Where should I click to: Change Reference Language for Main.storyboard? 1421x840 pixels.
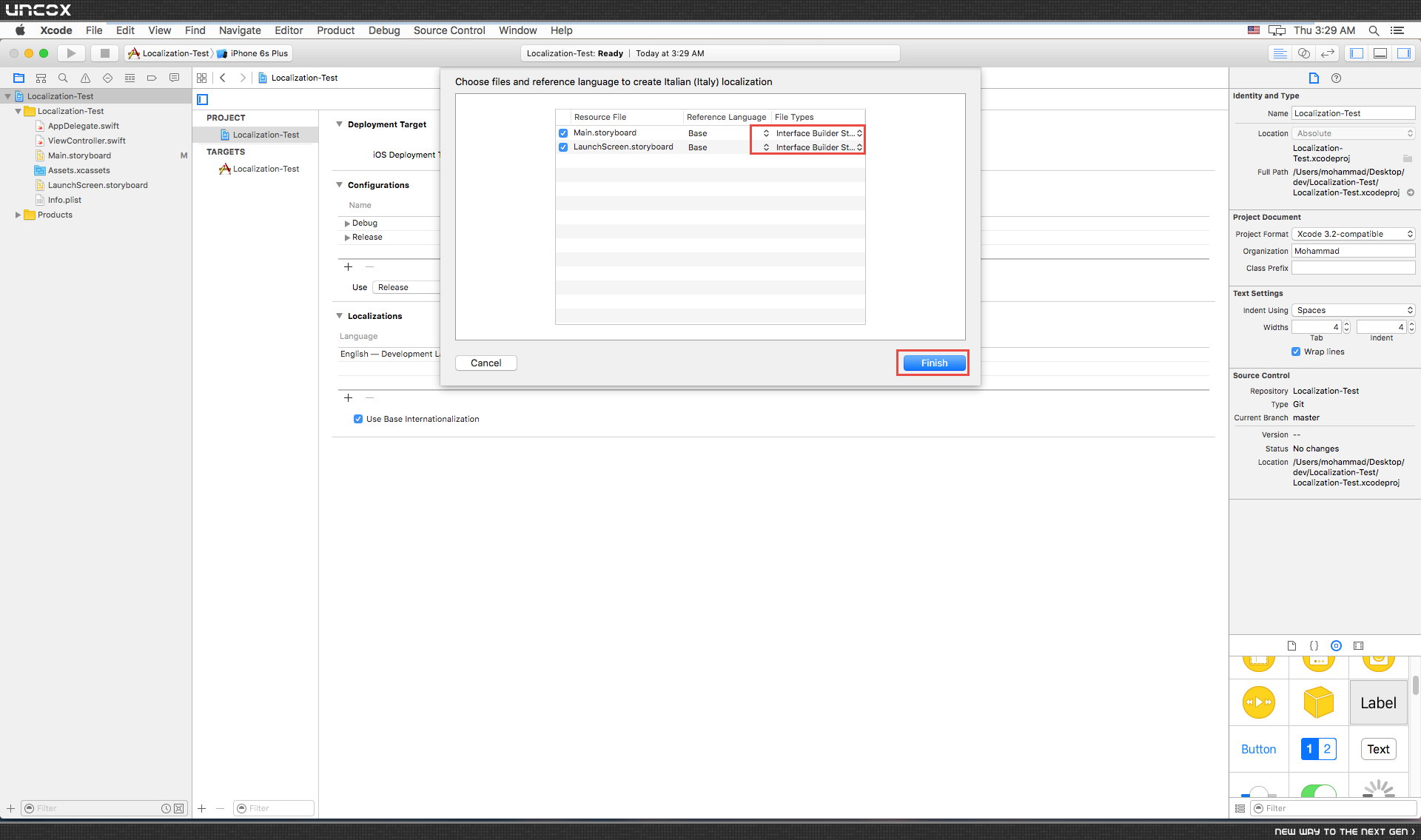[729, 133]
